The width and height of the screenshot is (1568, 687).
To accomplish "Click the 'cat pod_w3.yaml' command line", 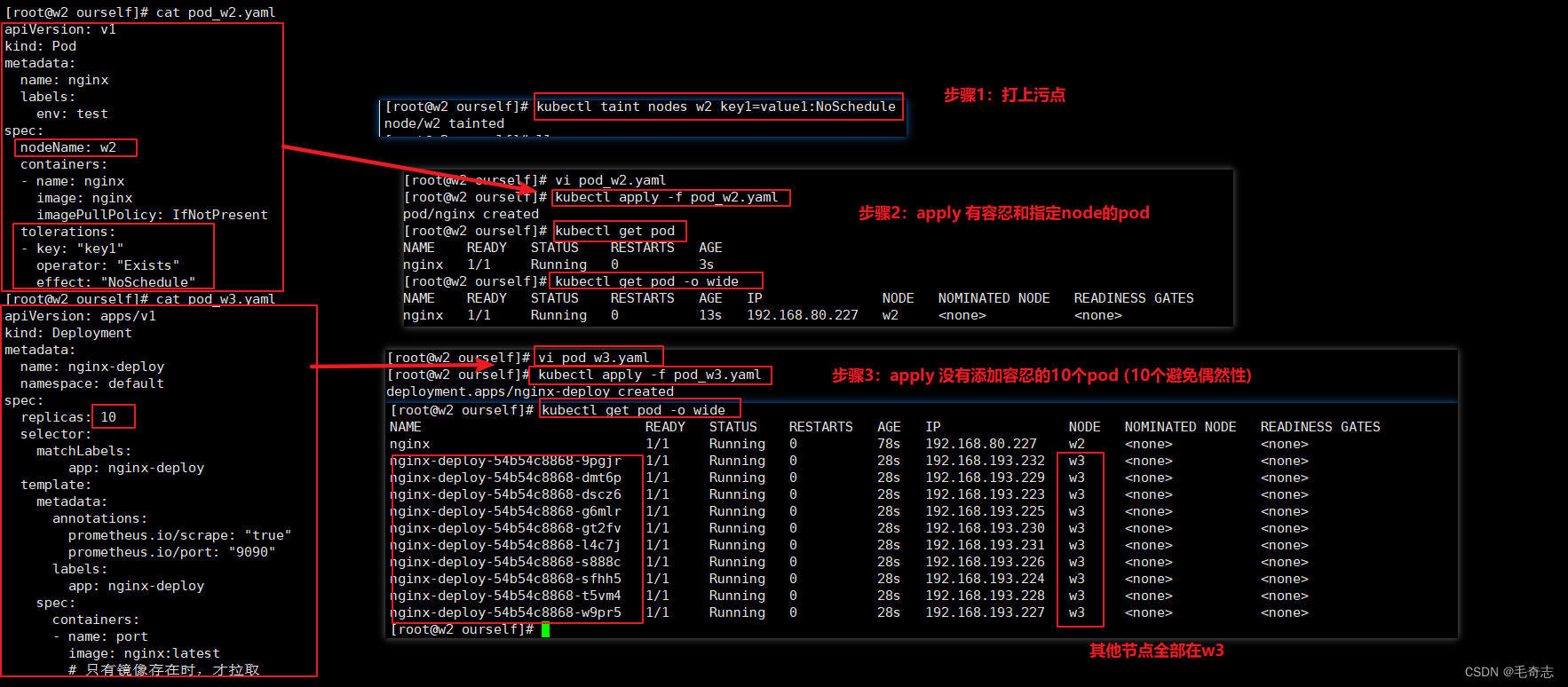I will tap(139, 299).
